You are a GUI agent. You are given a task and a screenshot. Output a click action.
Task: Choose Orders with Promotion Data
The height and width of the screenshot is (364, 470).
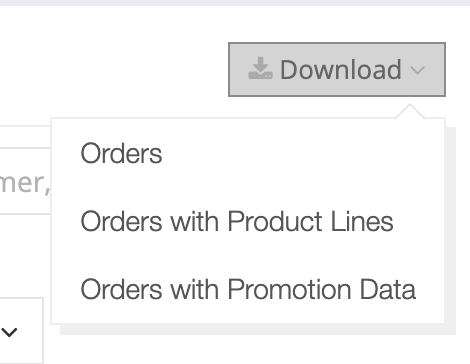[248, 289]
